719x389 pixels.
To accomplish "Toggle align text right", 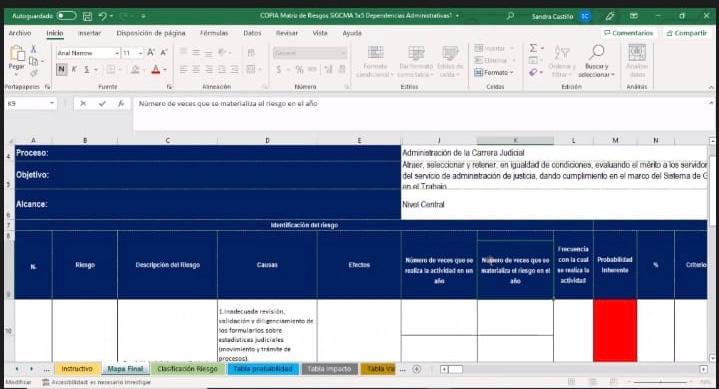I will point(209,69).
